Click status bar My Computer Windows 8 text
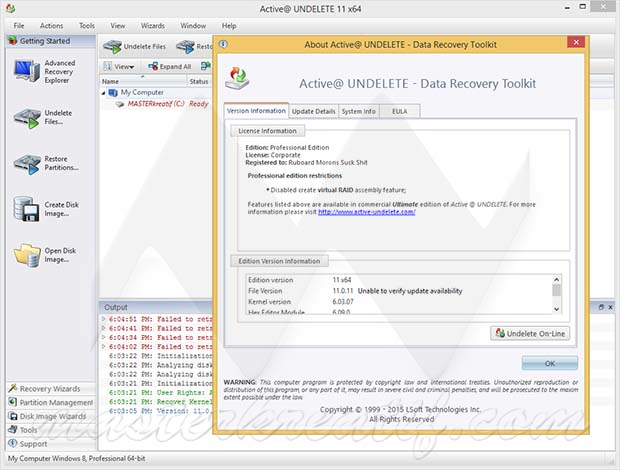Viewport: 620px width, 470px height. 76,459
